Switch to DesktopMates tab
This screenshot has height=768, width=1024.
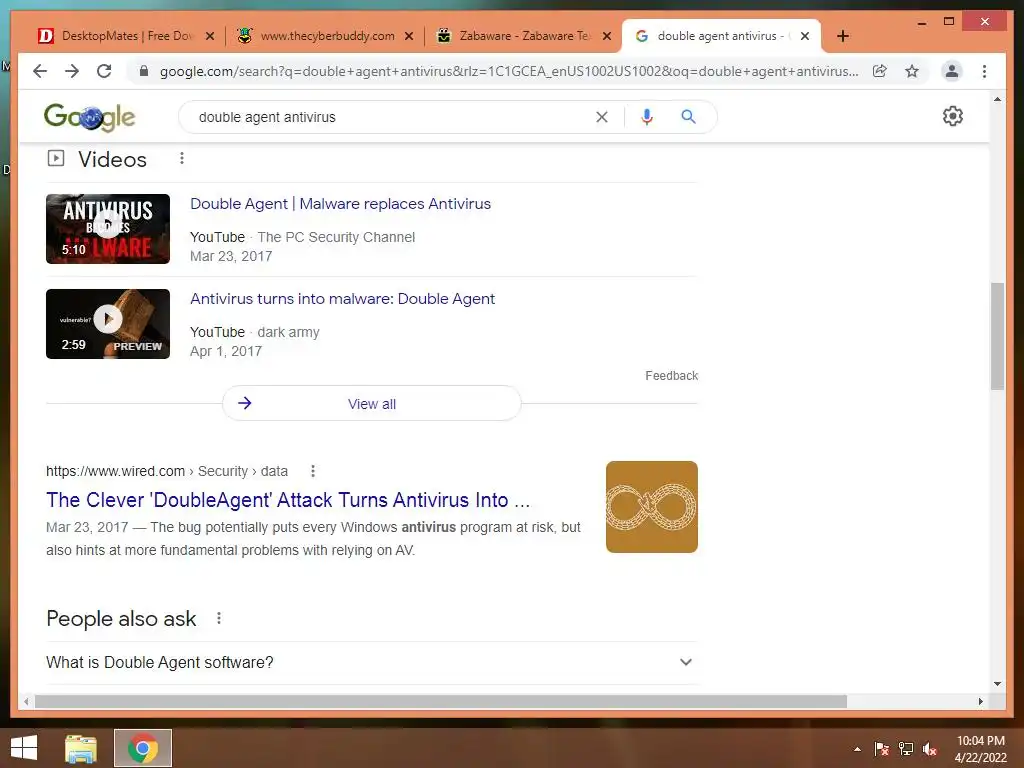(127, 36)
